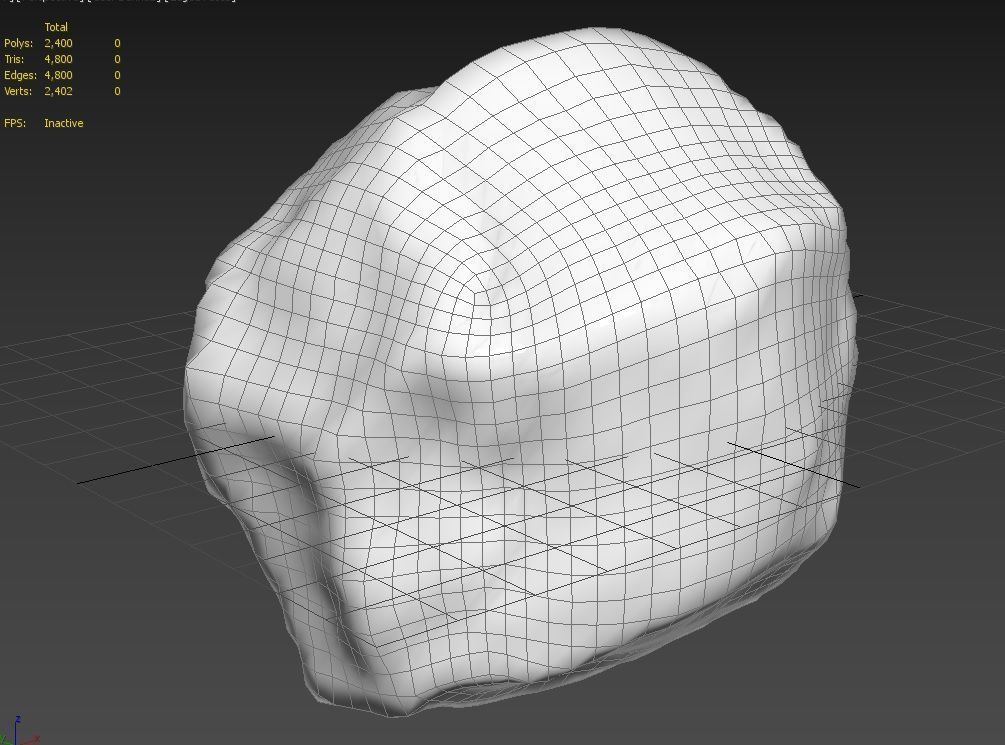
Task: Click the 'Total' statistics column header
Action: (56, 27)
